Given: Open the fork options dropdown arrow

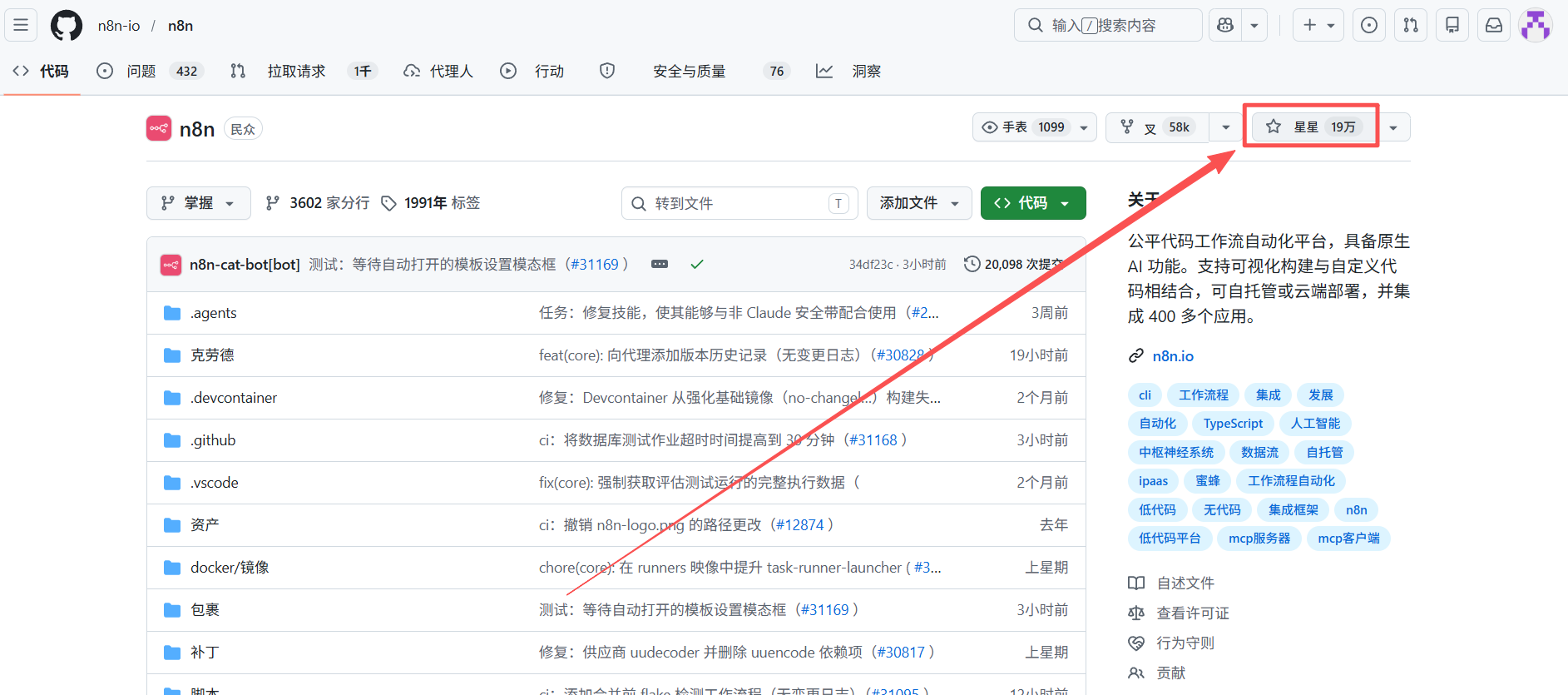Looking at the screenshot, I should [1225, 127].
